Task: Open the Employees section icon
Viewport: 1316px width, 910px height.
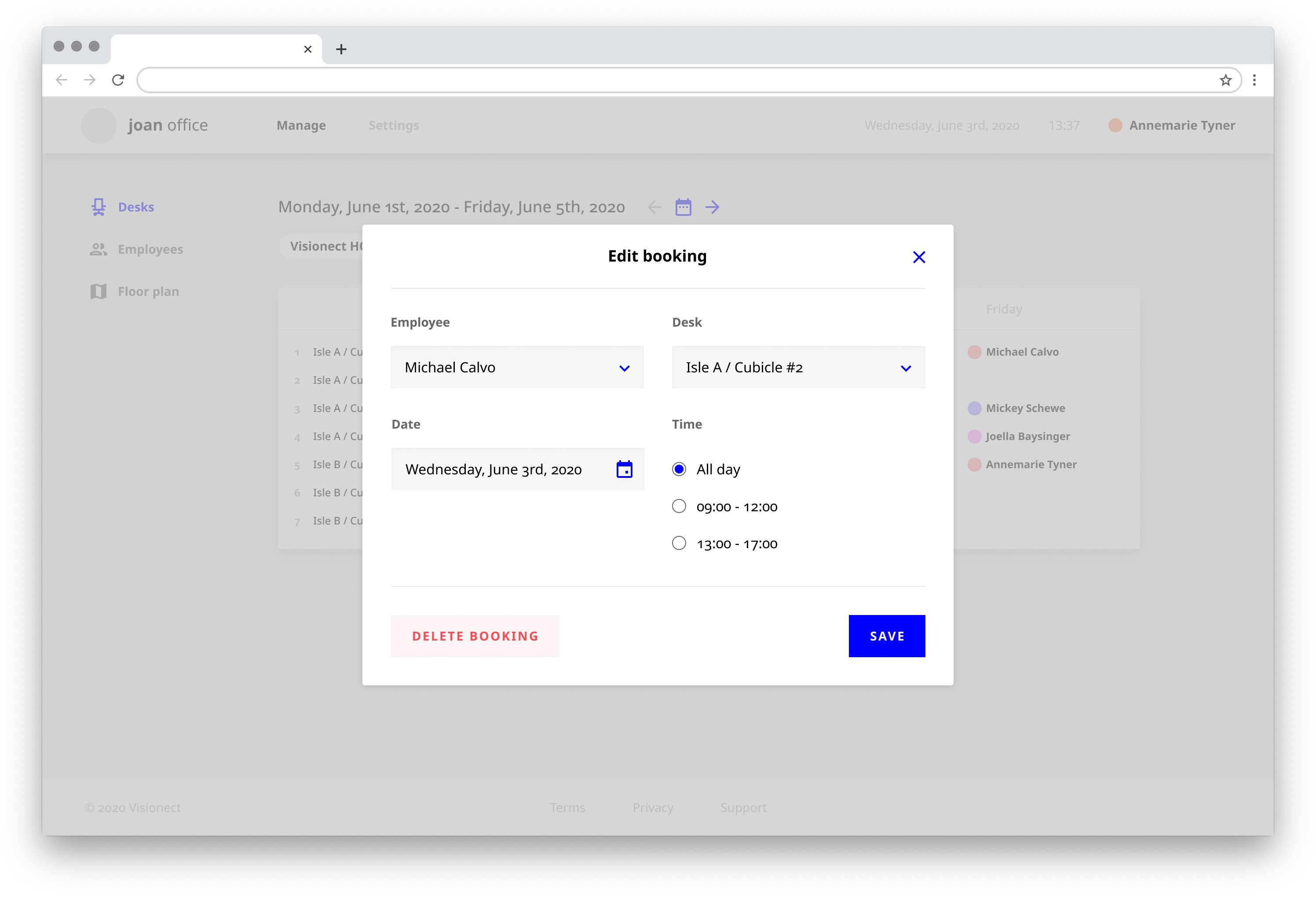Action: click(x=98, y=248)
